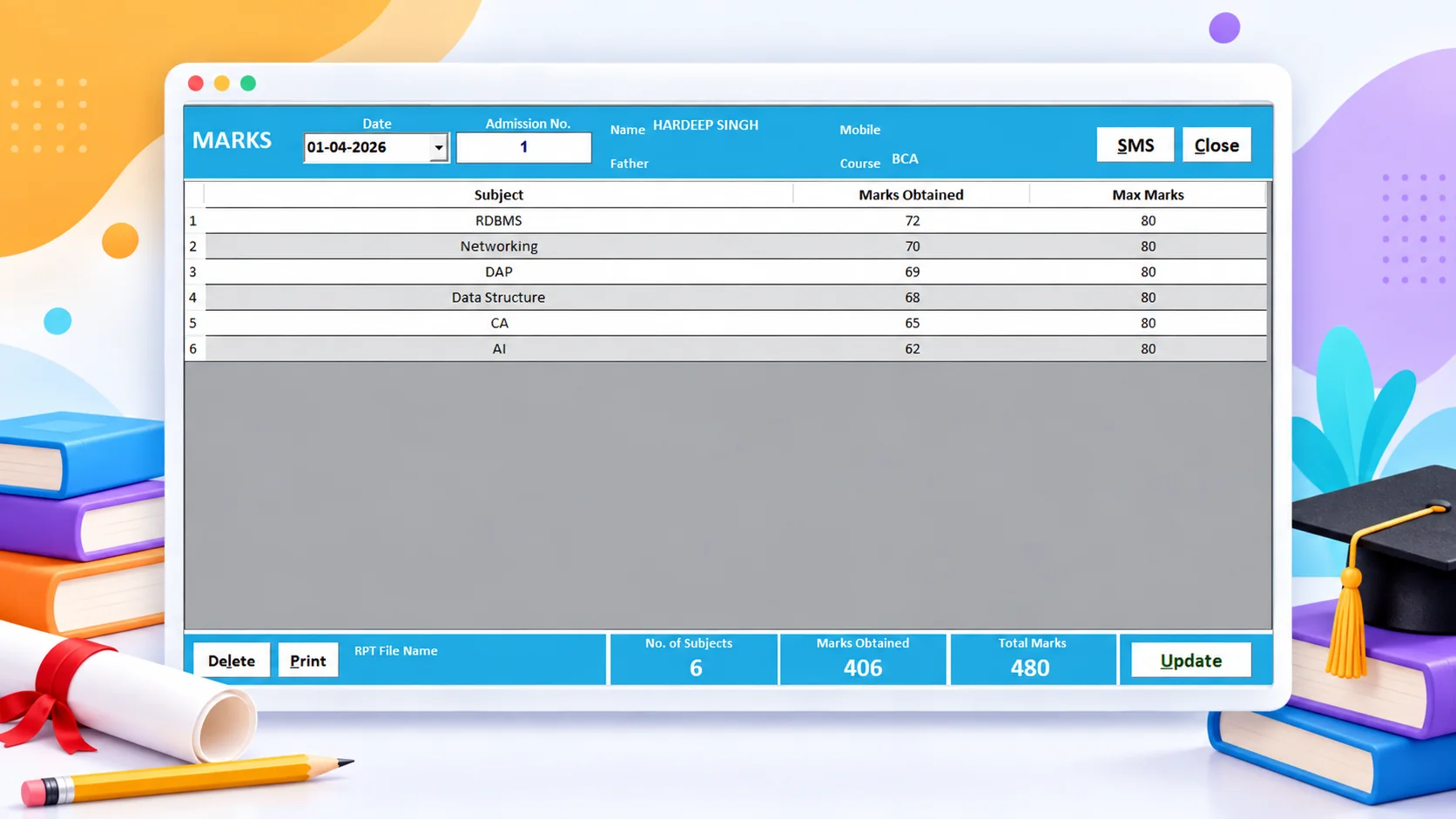Click the red window close dot
The width and height of the screenshot is (1456, 819).
(x=196, y=84)
